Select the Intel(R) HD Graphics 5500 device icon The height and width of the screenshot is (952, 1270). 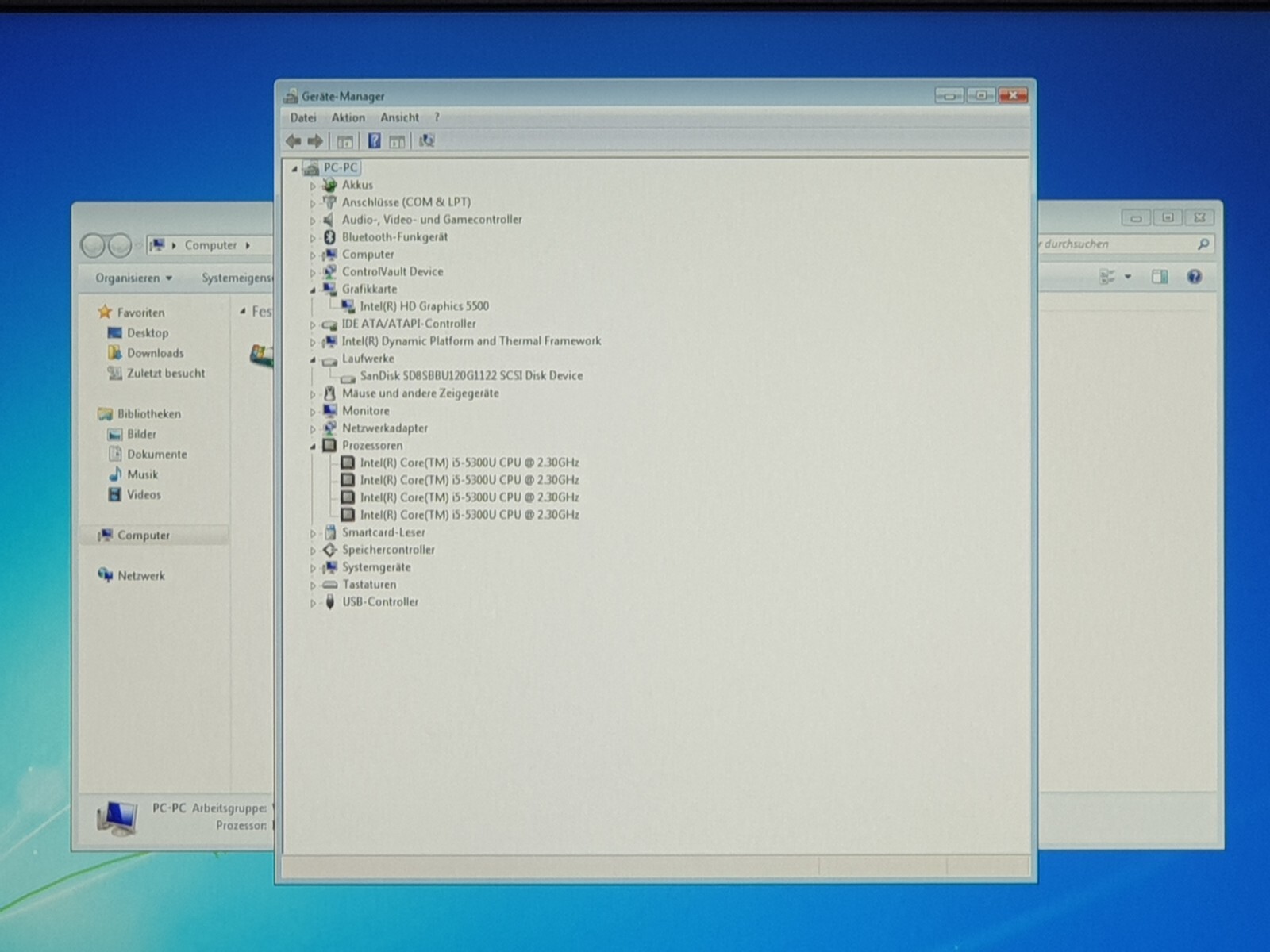click(x=348, y=306)
